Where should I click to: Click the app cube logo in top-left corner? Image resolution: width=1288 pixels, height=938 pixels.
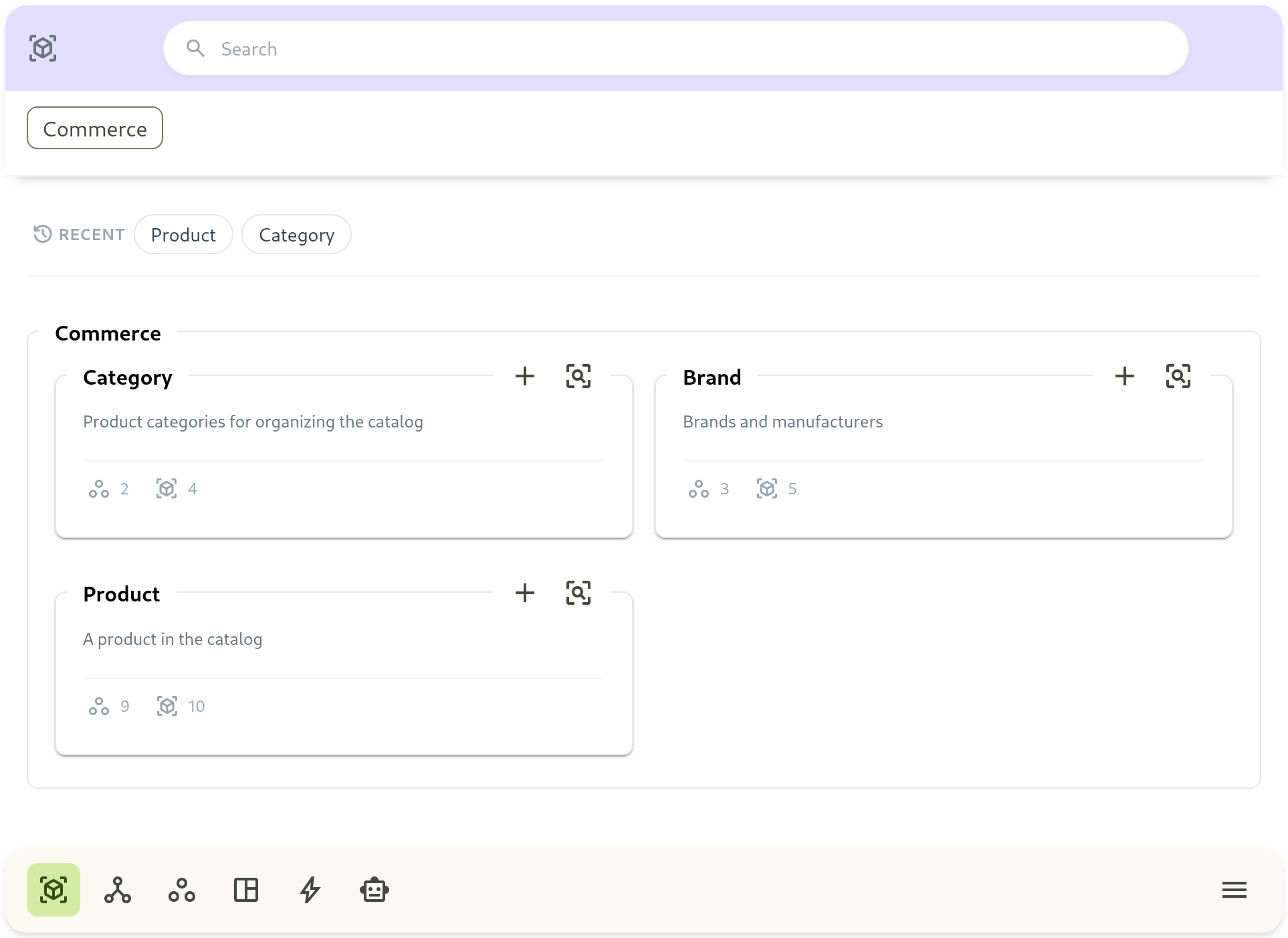[42, 48]
